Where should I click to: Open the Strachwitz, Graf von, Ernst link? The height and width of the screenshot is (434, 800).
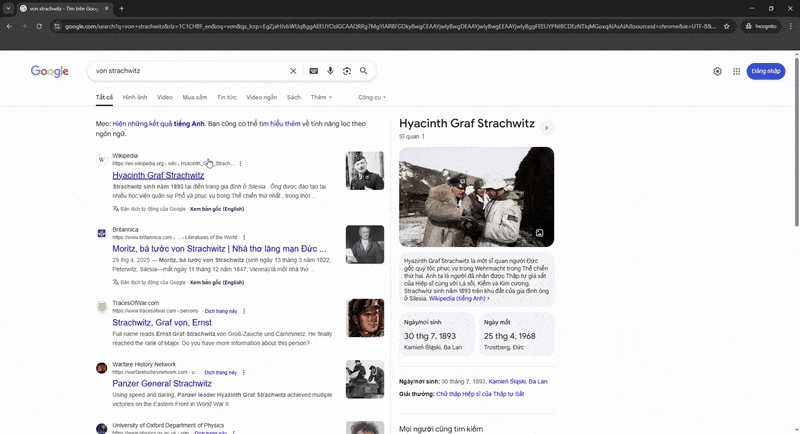(162, 322)
